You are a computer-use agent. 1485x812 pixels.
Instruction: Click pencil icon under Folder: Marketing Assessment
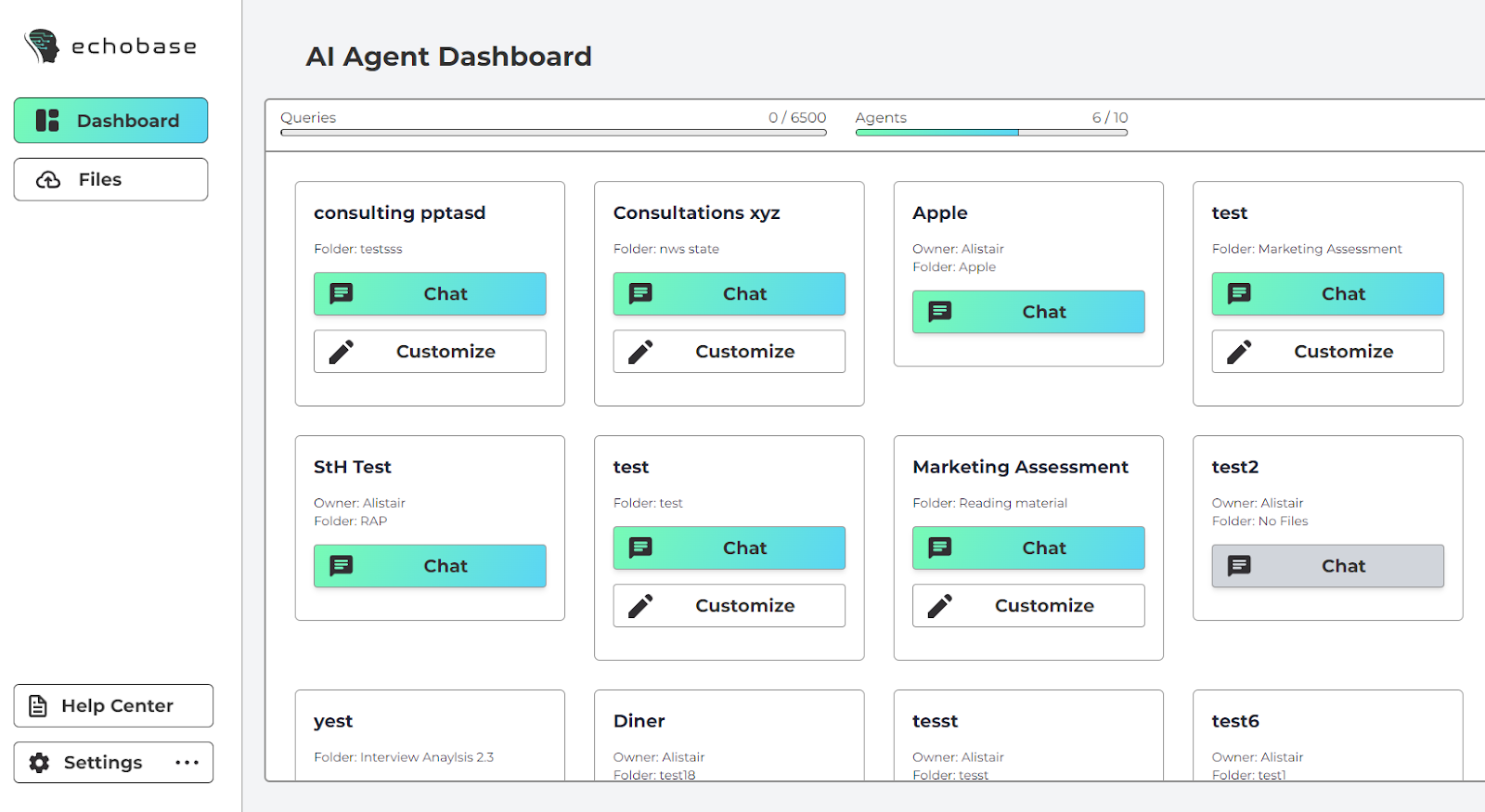(x=1239, y=352)
